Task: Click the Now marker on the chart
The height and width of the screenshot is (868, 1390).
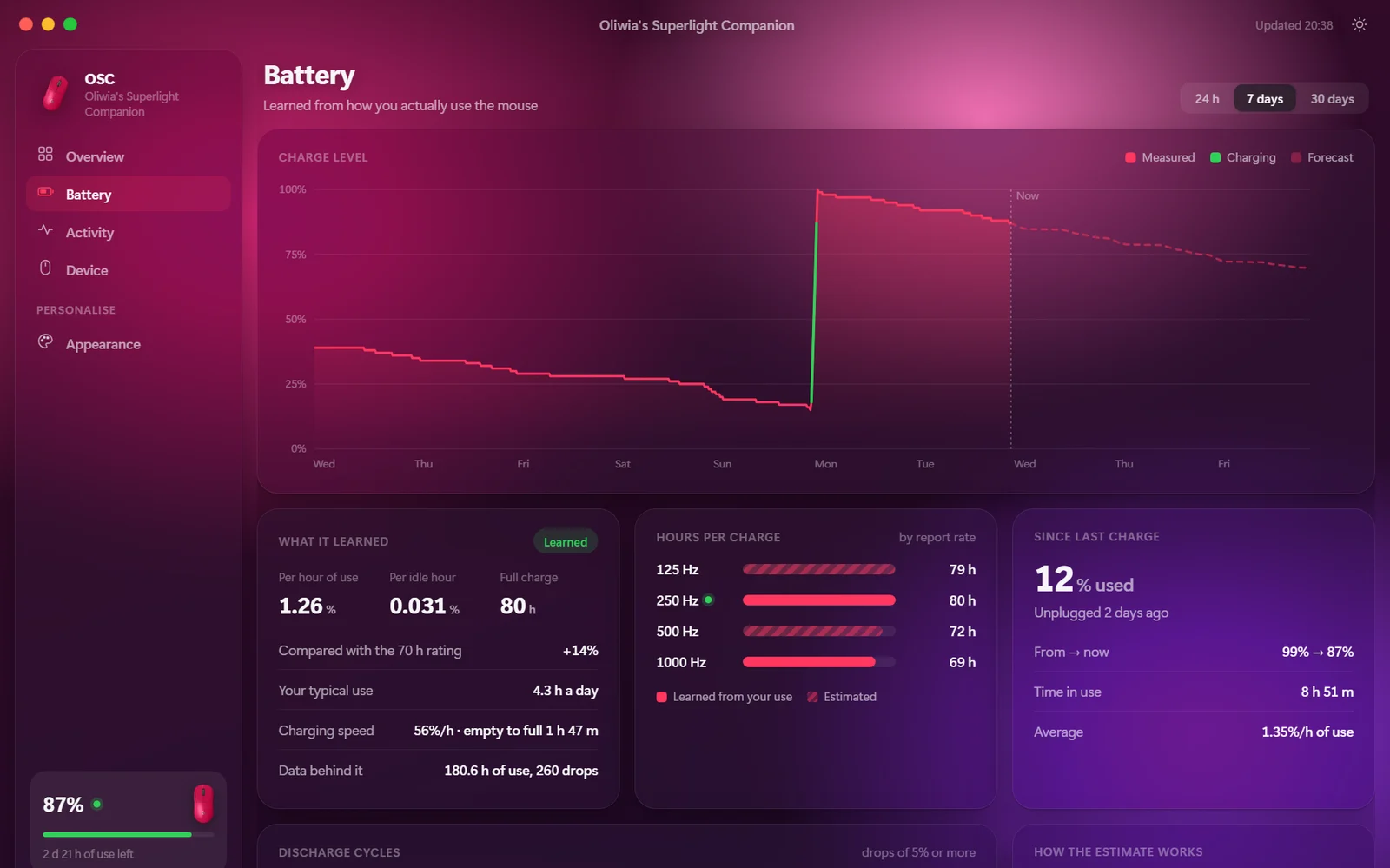Action: coord(1027,195)
